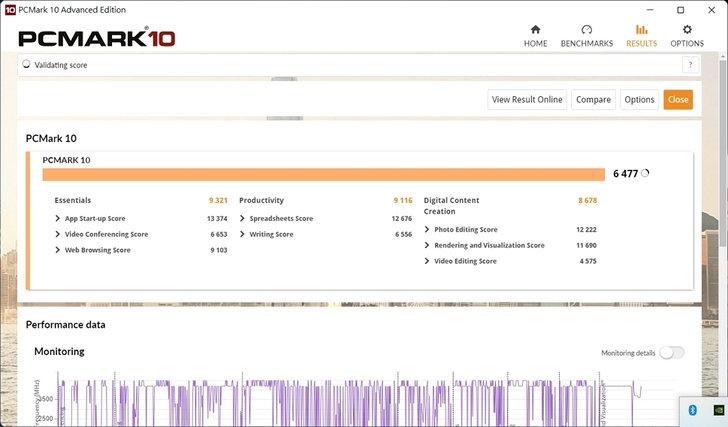Viewport: 728px width, 427px height.
Task: Click the NVIDIA tray icon
Action: 716,410
